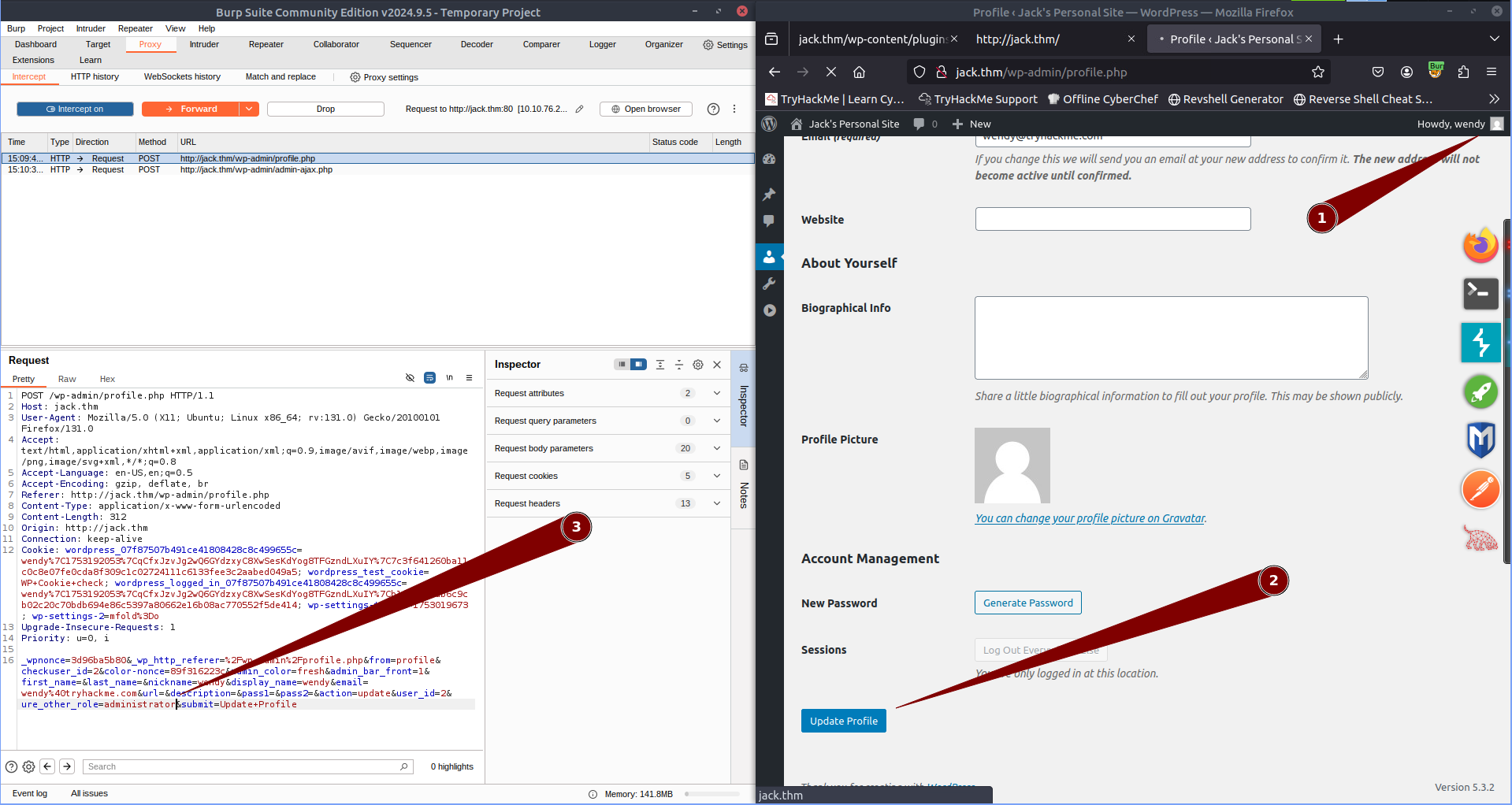Drop the intercepted request
This screenshot has width=1512, height=805.
pyautogui.click(x=325, y=109)
